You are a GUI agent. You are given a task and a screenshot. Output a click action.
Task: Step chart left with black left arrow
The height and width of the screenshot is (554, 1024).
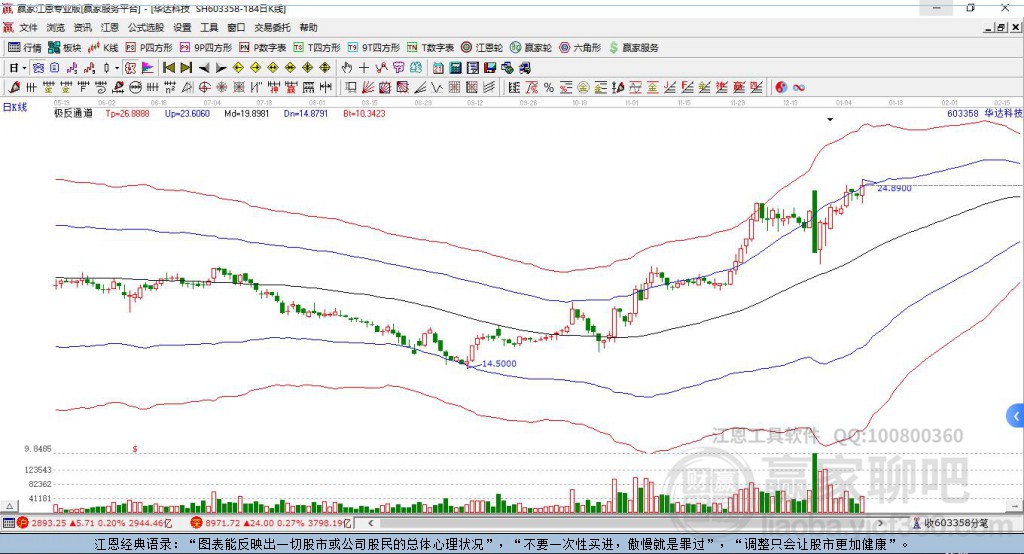(204, 68)
